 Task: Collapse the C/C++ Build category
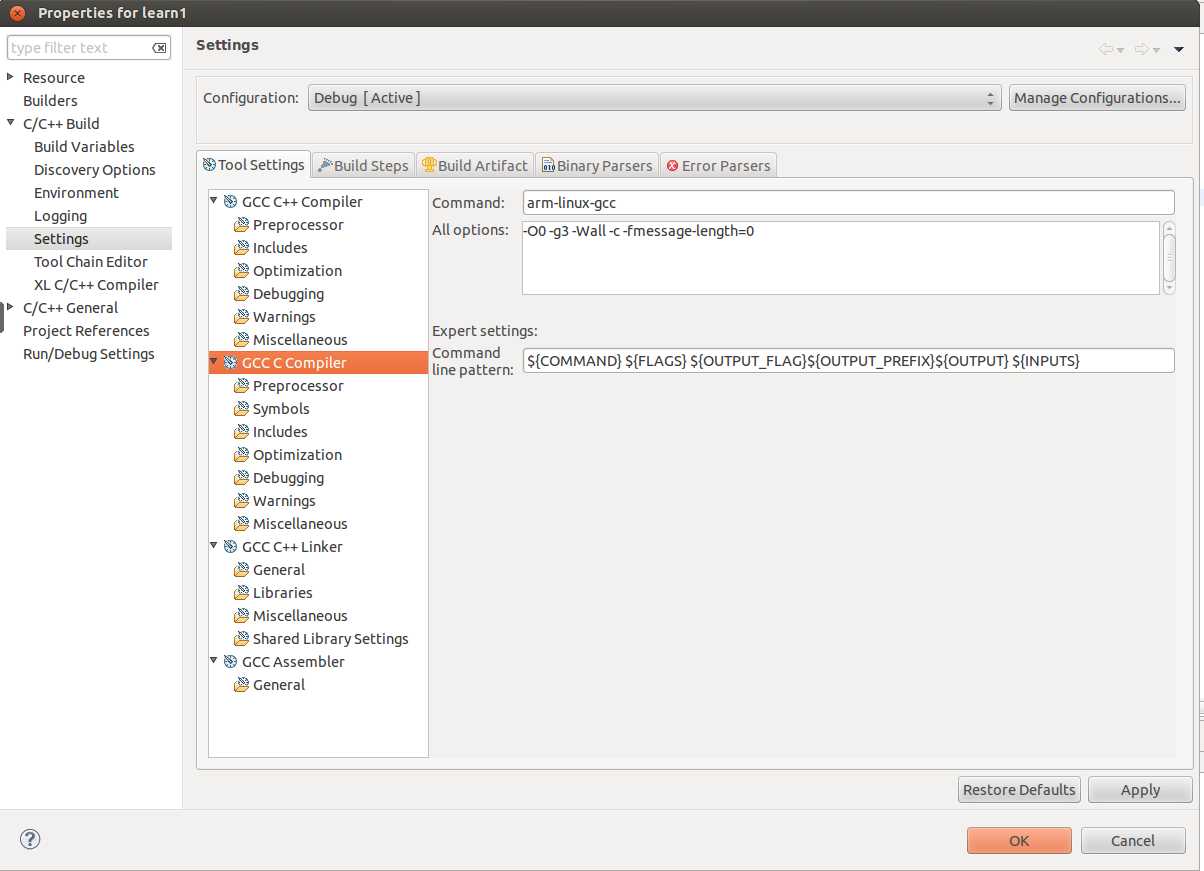11,123
